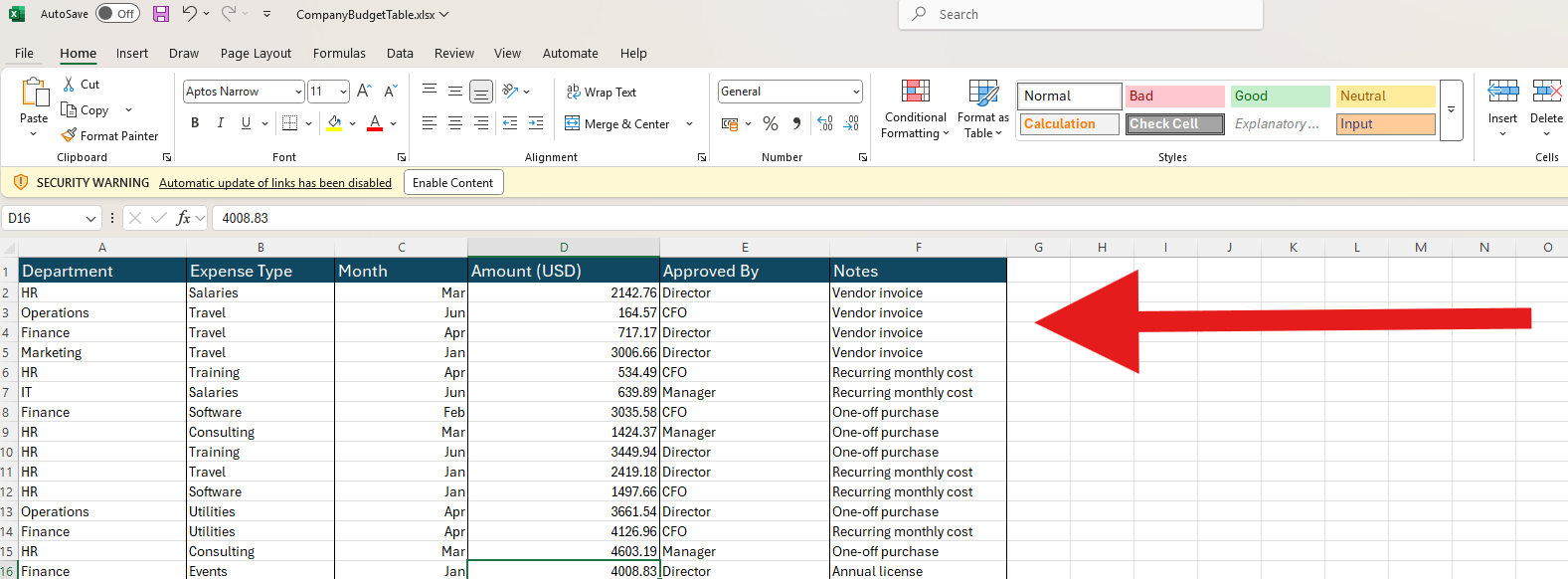Open the font name dropdown
This screenshot has height=579, width=1568.
298,92
